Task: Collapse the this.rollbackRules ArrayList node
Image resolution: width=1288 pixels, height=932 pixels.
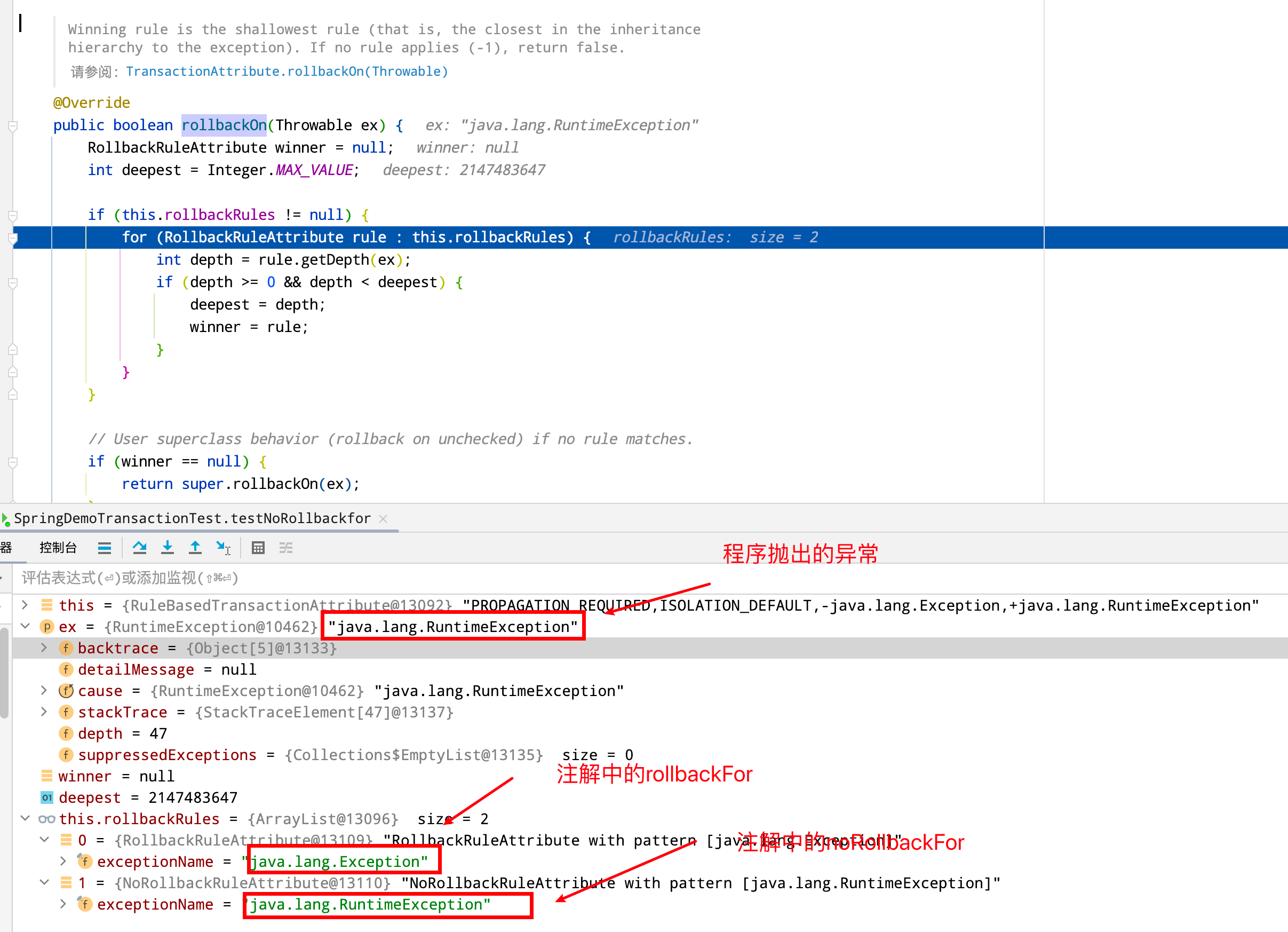Action: tap(25, 818)
